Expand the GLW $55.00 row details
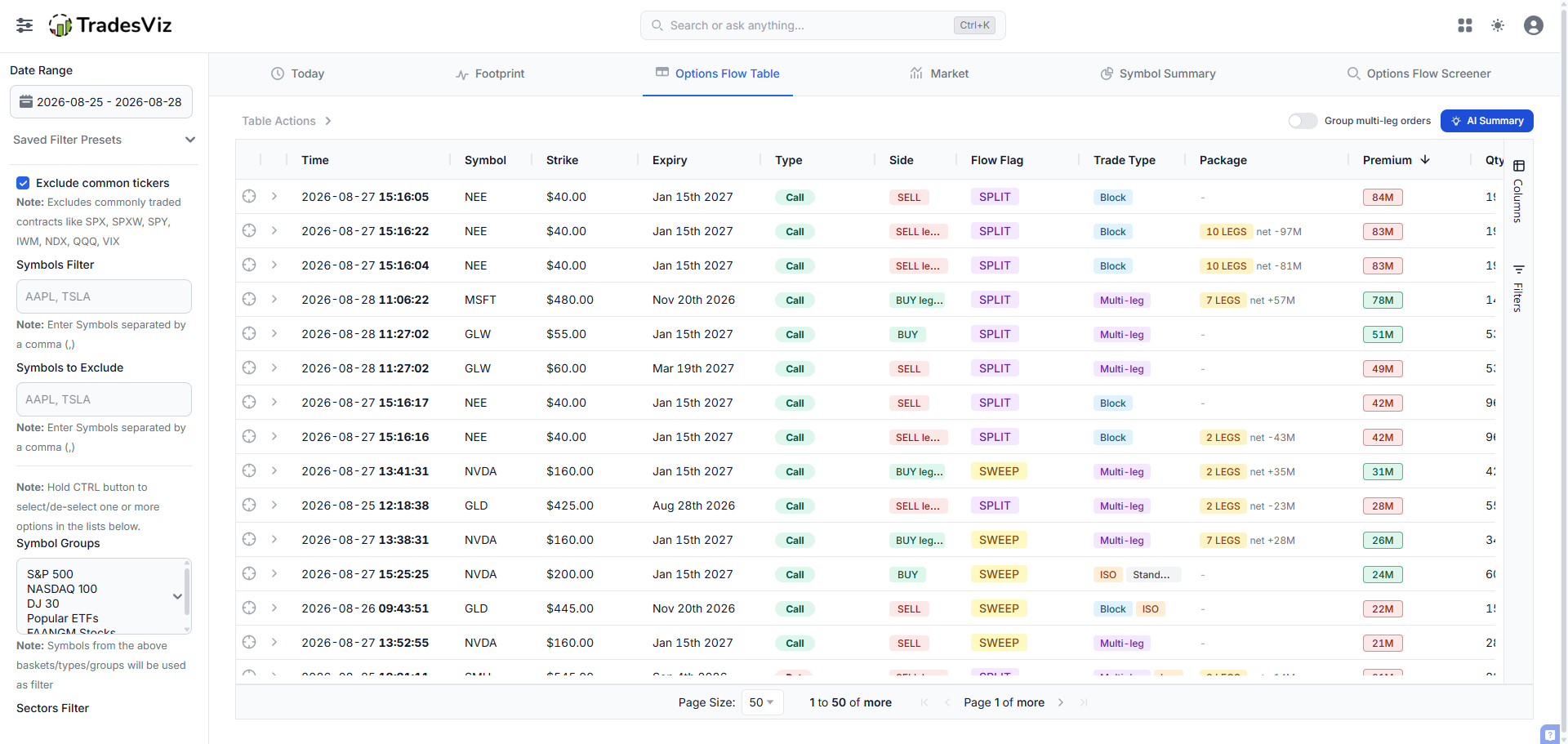The width and height of the screenshot is (1568, 744). click(274, 333)
